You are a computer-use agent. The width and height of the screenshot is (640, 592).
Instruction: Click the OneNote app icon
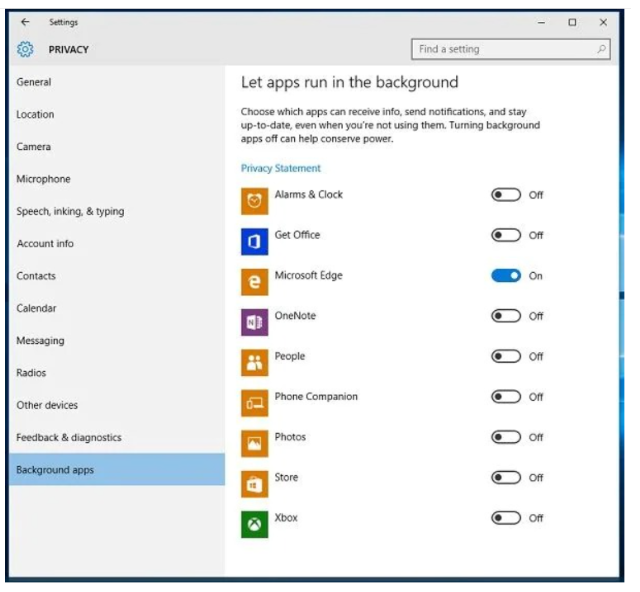[255, 322]
